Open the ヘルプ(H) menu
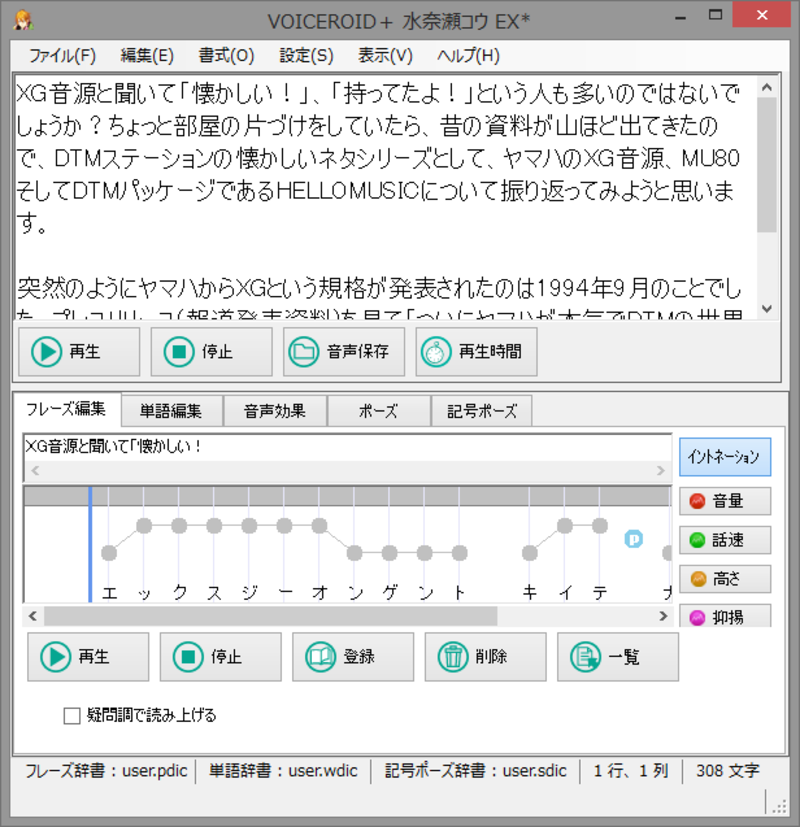The width and height of the screenshot is (800, 827). click(x=468, y=55)
